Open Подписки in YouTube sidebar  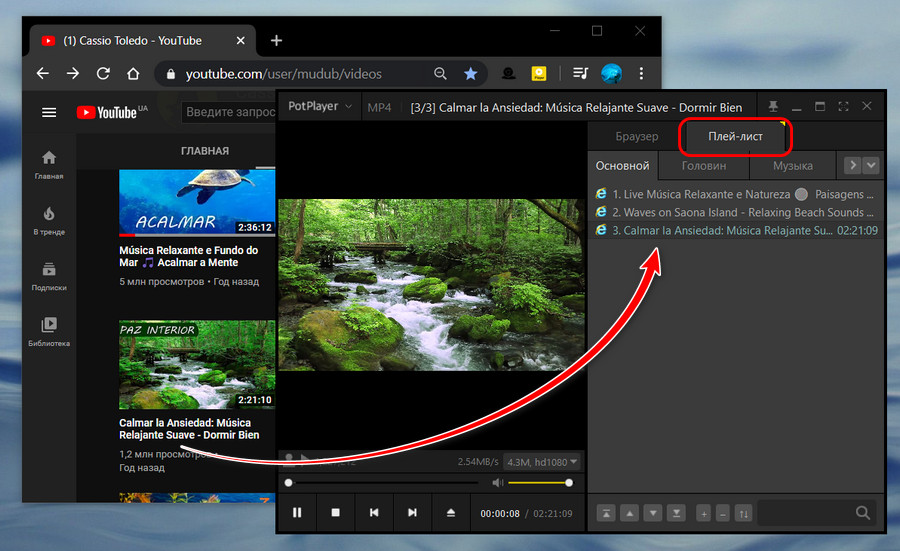click(49, 276)
